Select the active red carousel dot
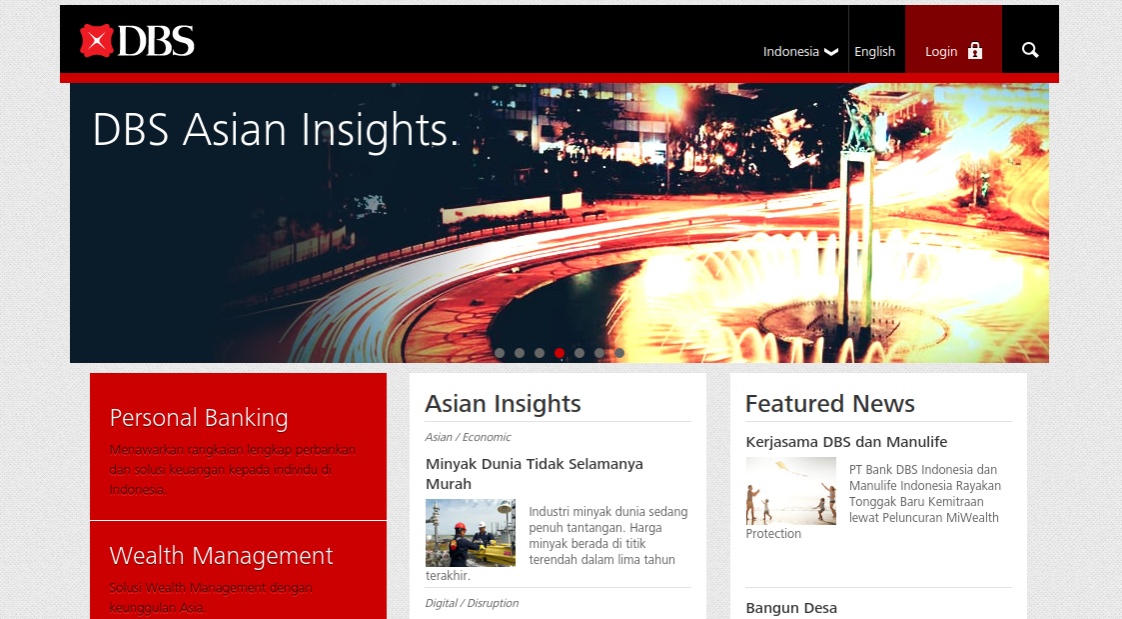 [x=560, y=353]
